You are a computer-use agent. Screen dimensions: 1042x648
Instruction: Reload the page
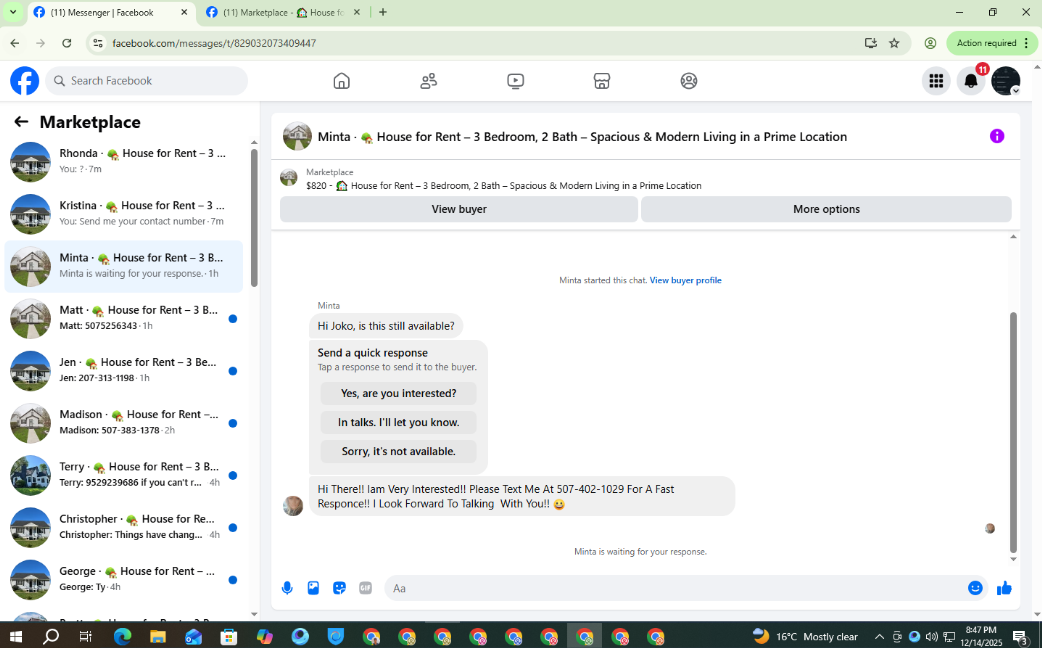click(x=66, y=43)
